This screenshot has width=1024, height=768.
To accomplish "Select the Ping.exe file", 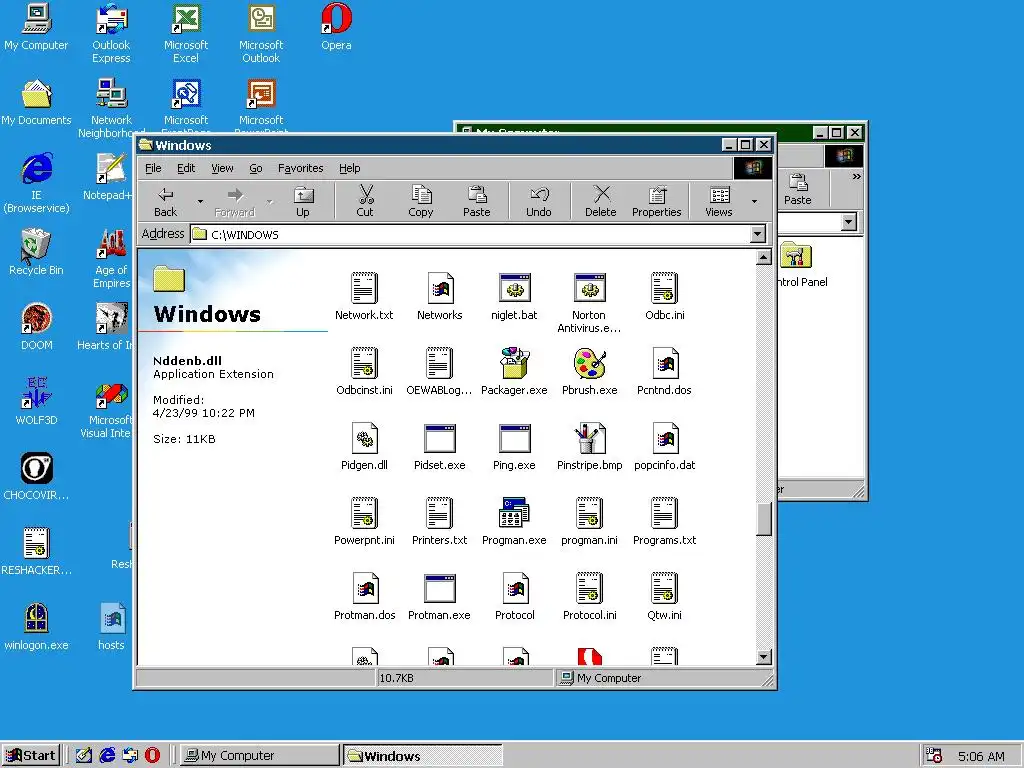I will (515, 446).
